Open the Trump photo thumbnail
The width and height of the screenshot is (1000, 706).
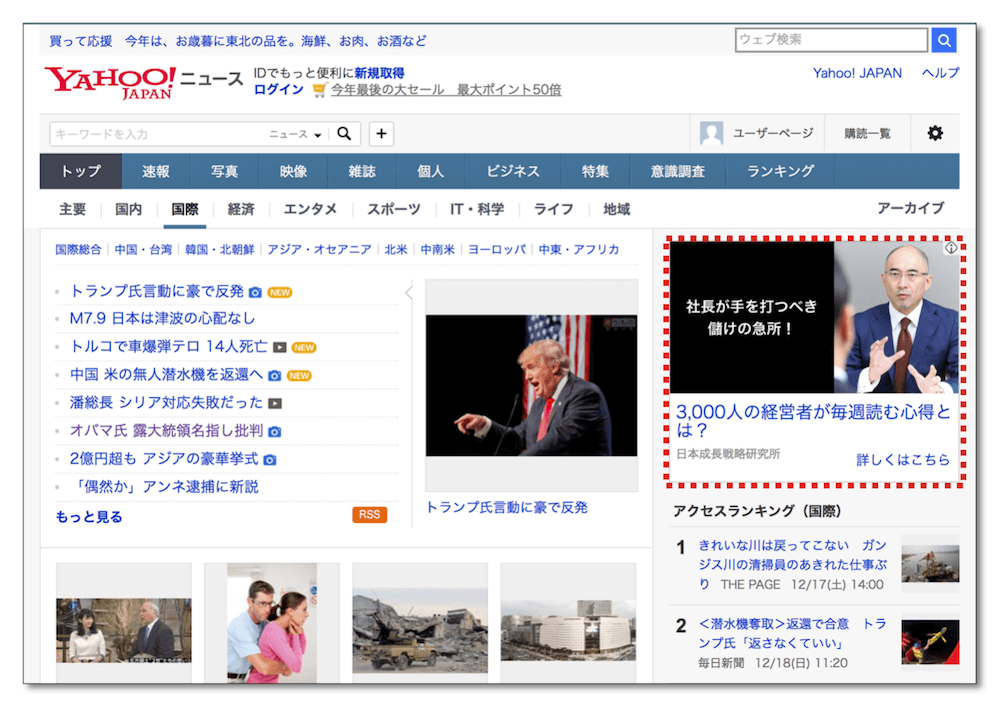point(531,385)
